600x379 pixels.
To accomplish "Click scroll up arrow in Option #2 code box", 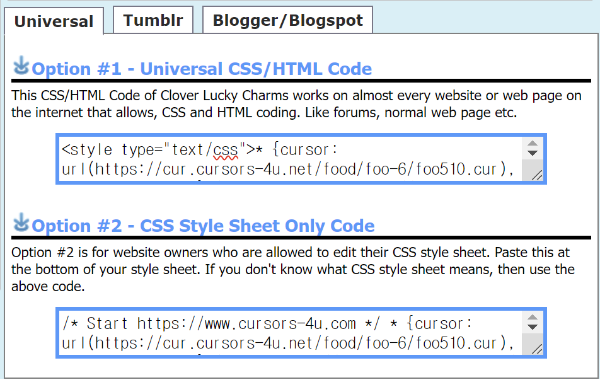I will click(532, 317).
